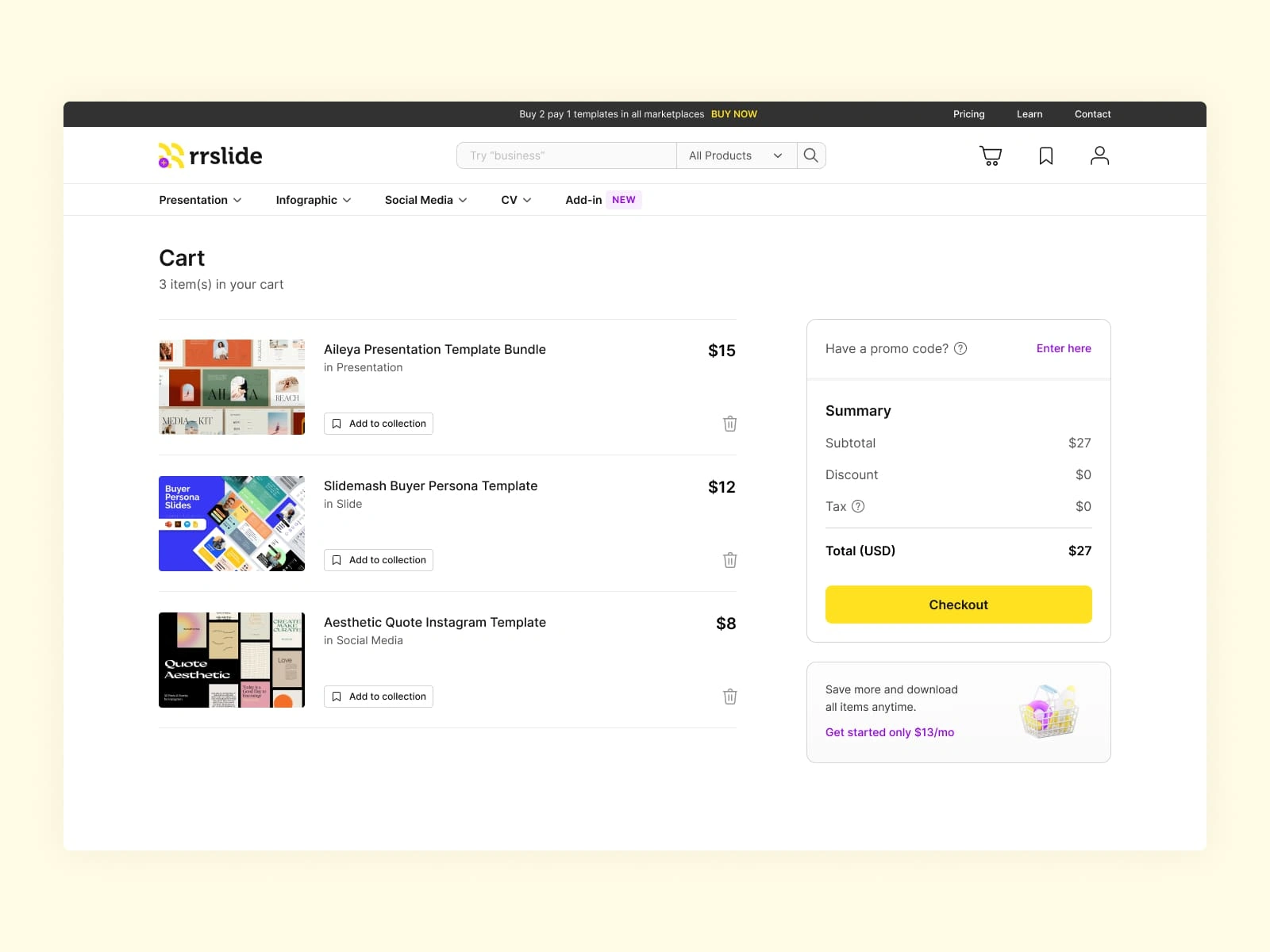The width and height of the screenshot is (1270, 952).
Task: Click the Summary heading
Action: click(x=858, y=411)
